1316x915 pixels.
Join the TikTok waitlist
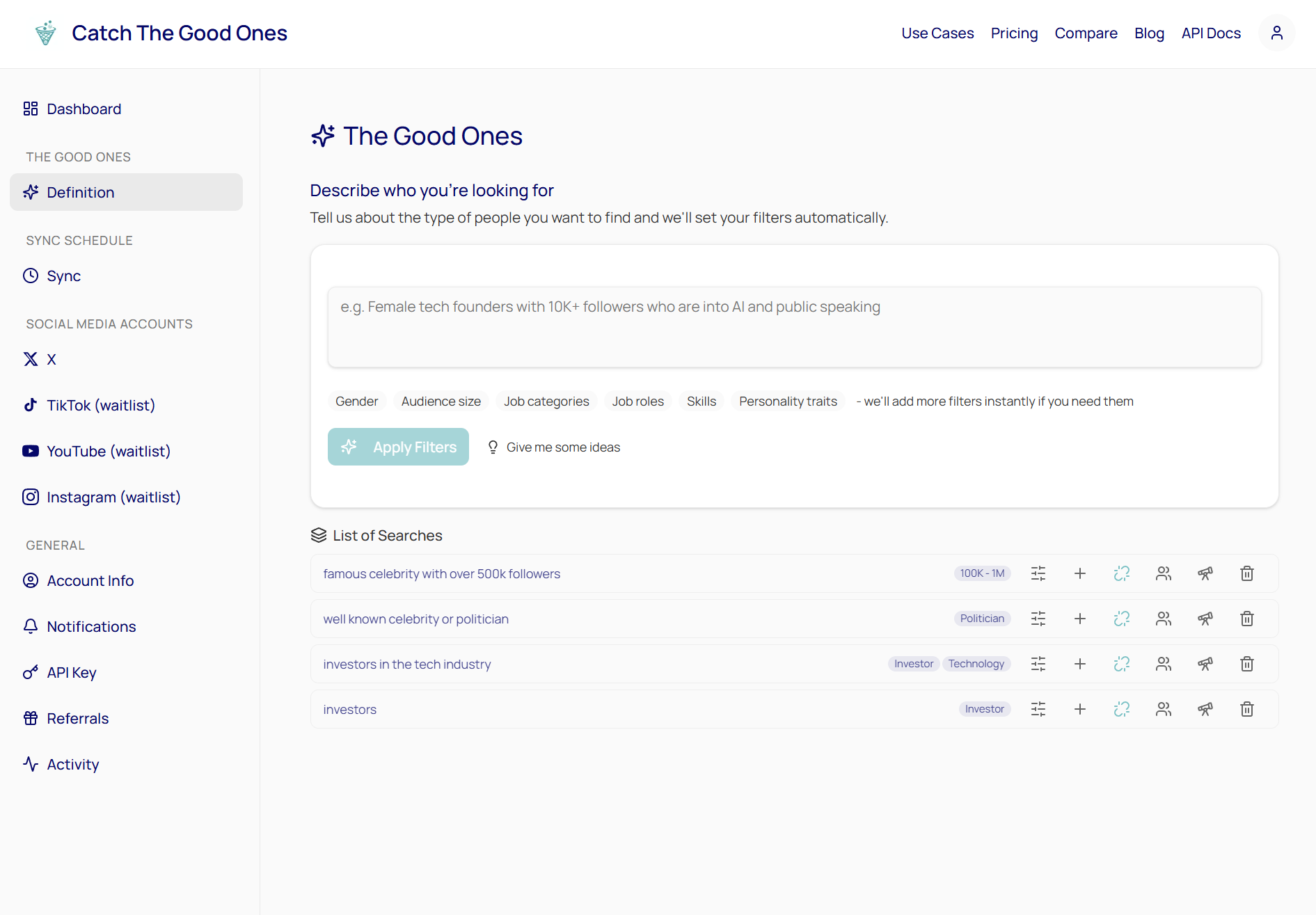click(126, 406)
